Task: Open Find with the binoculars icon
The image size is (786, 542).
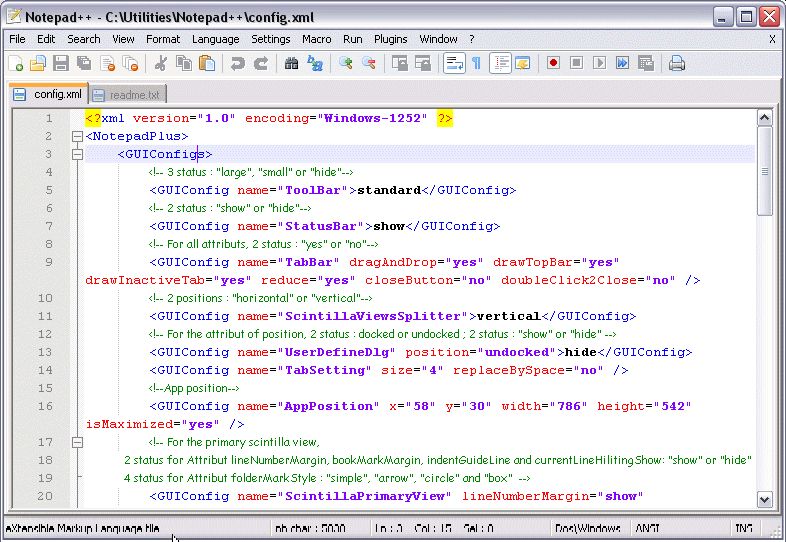Action: [x=291, y=64]
